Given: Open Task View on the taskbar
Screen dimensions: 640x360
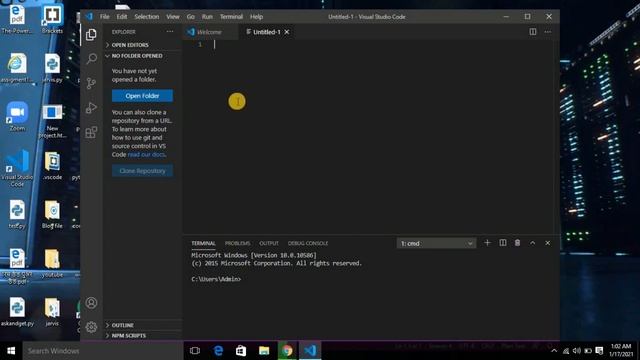Looking at the screenshot, I should pos(195,351).
